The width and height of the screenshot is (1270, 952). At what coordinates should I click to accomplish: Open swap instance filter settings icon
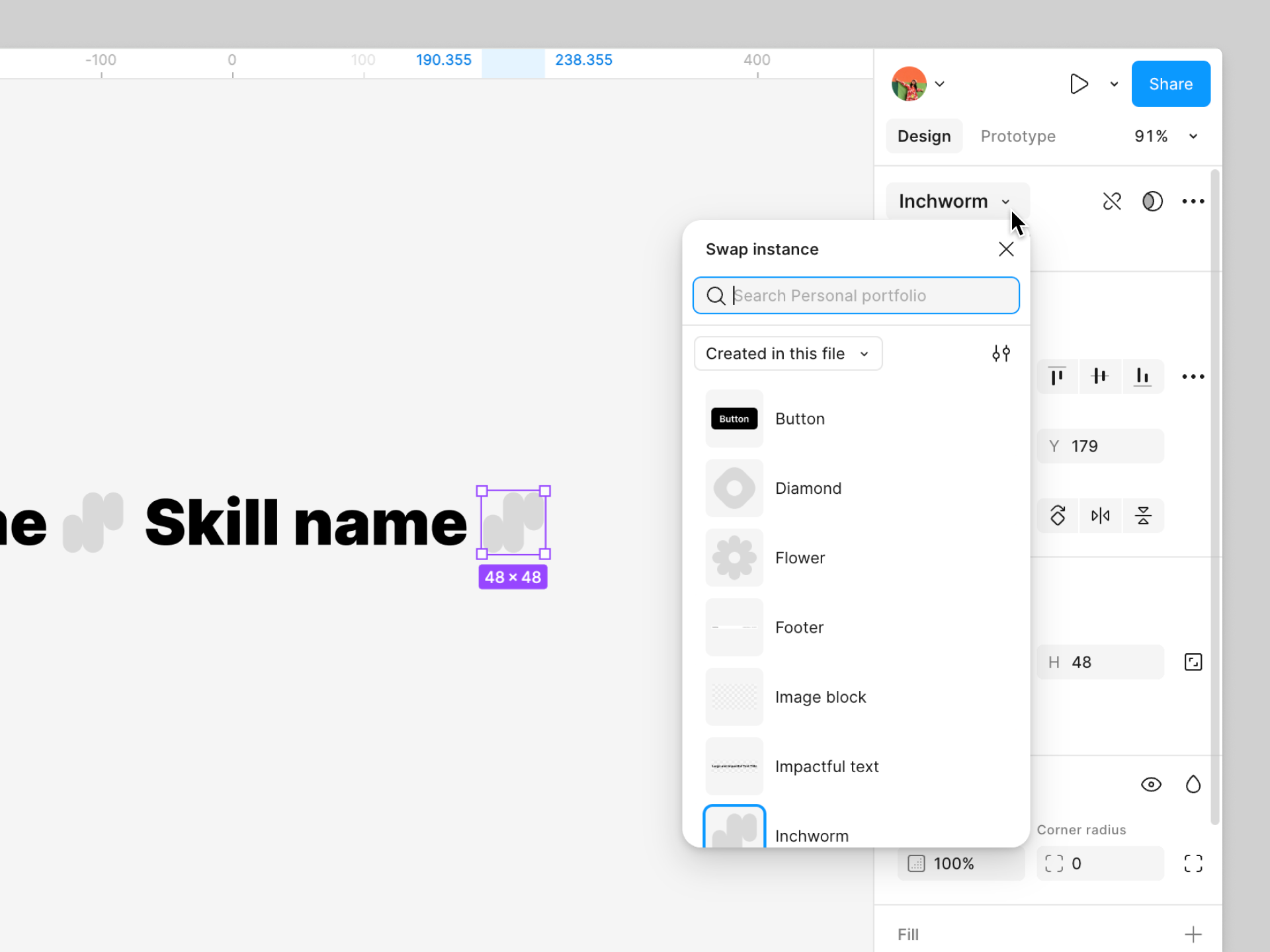pyautogui.click(x=1001, y=354)
